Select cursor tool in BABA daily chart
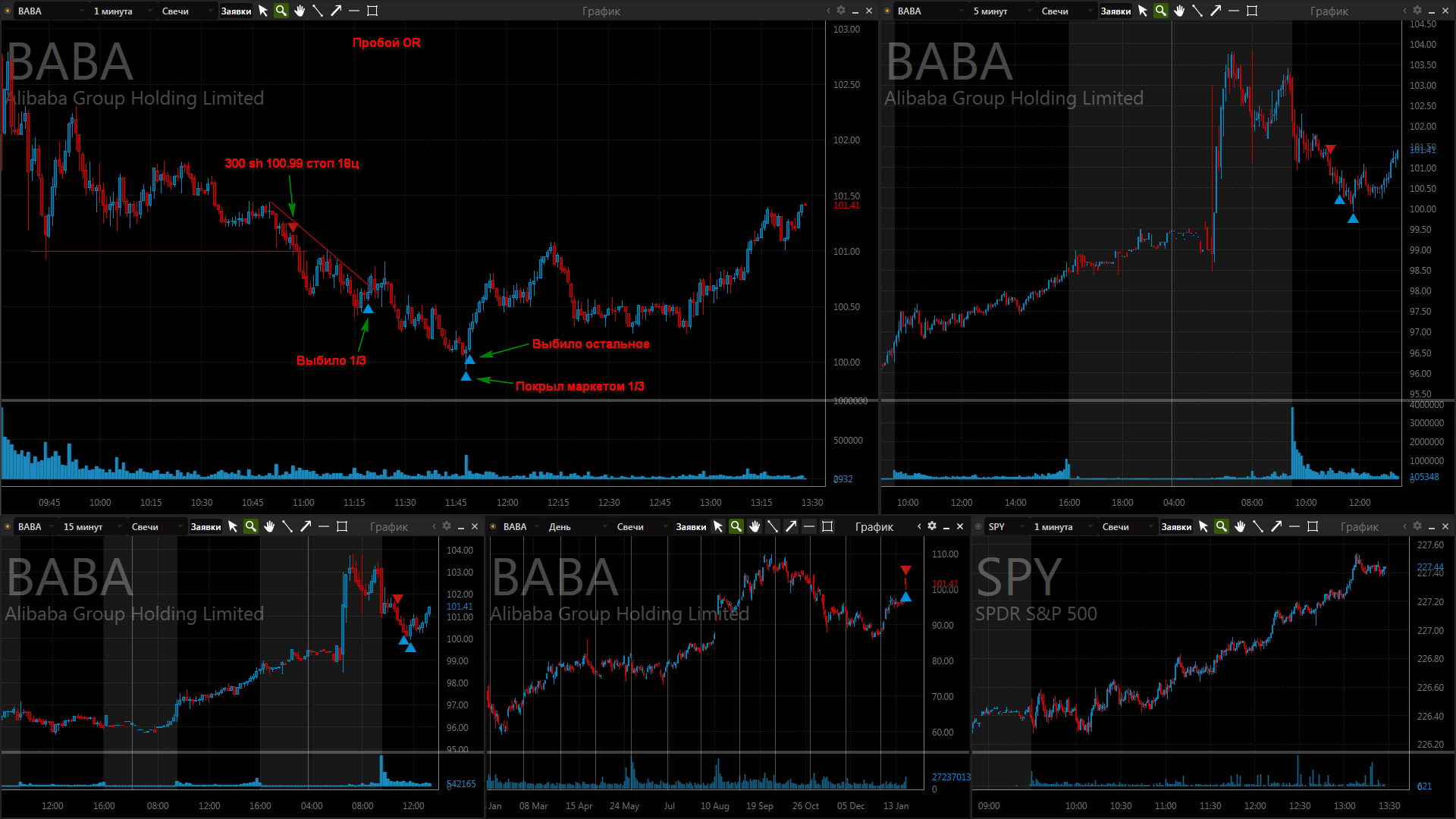Viewport: 1456px width, 819px height. [718, 526]
